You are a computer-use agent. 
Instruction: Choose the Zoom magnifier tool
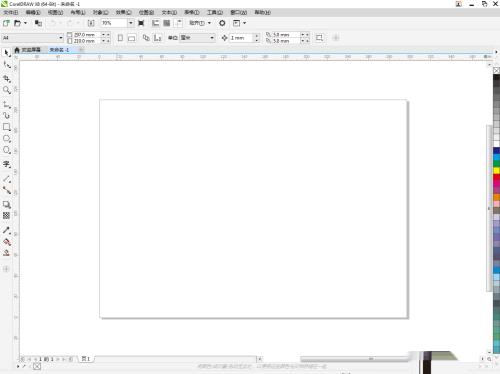coord(7,90)
